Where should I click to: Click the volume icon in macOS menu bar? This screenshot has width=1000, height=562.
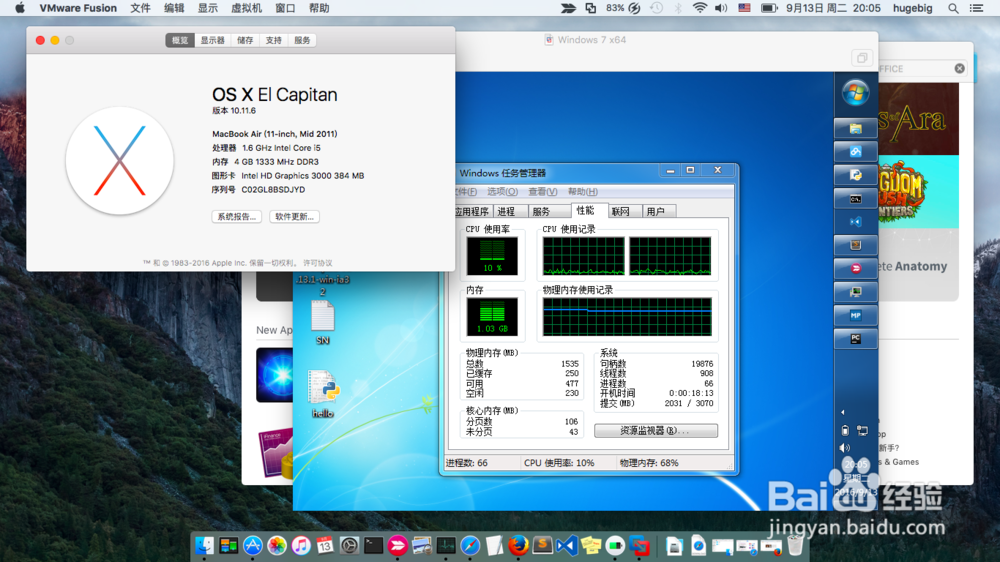[721, 8]
